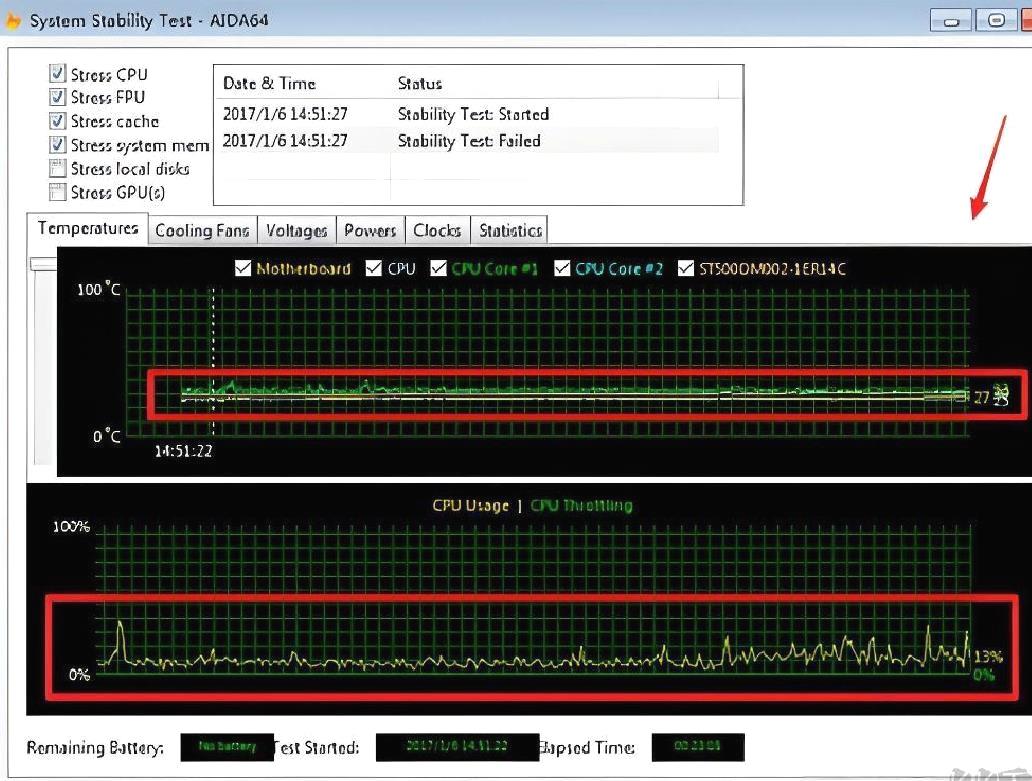Enable the Stress local disks checkbox
1032x781 pixels.
(58, 168)
